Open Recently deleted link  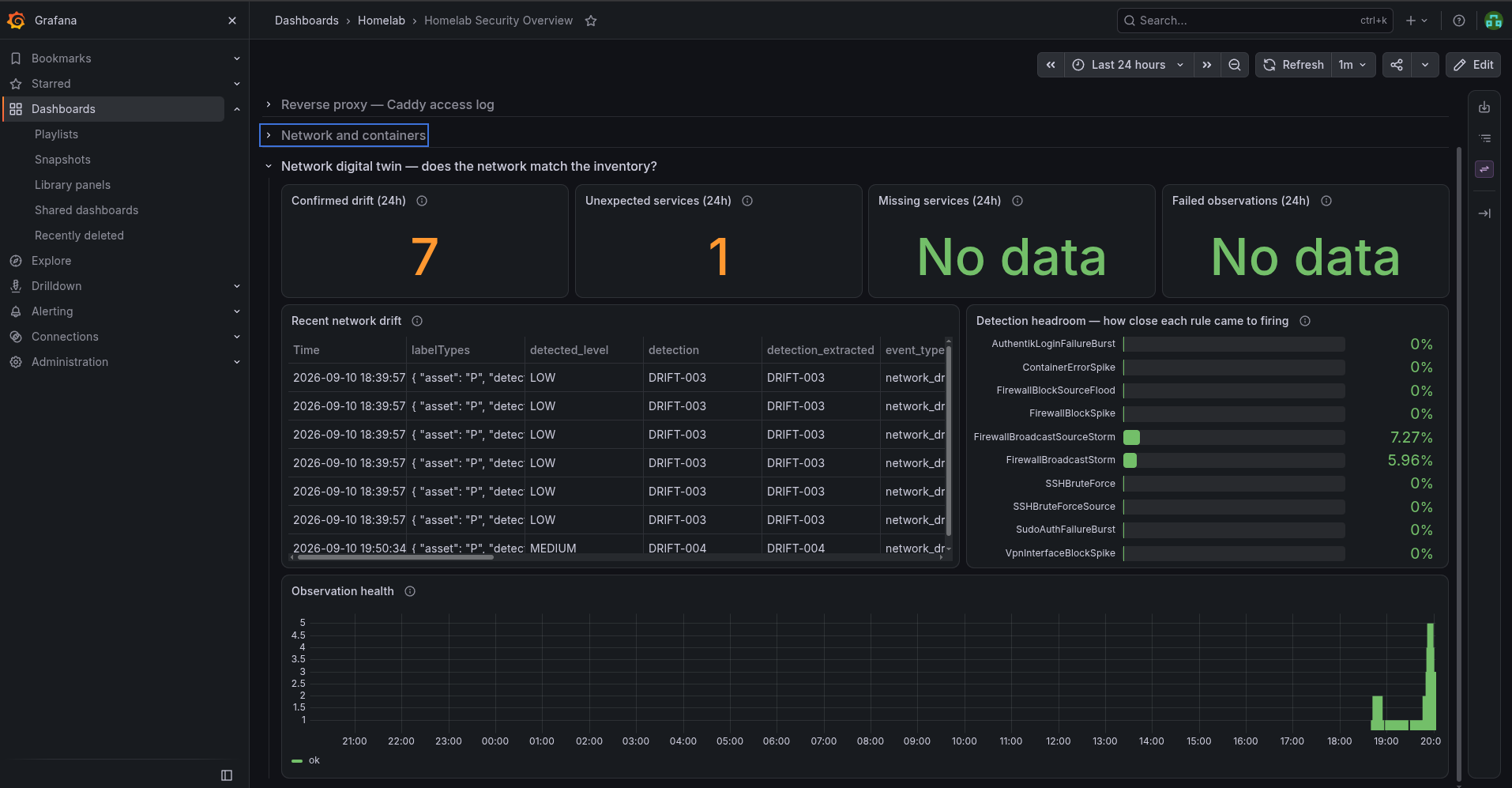pos(79,236)
